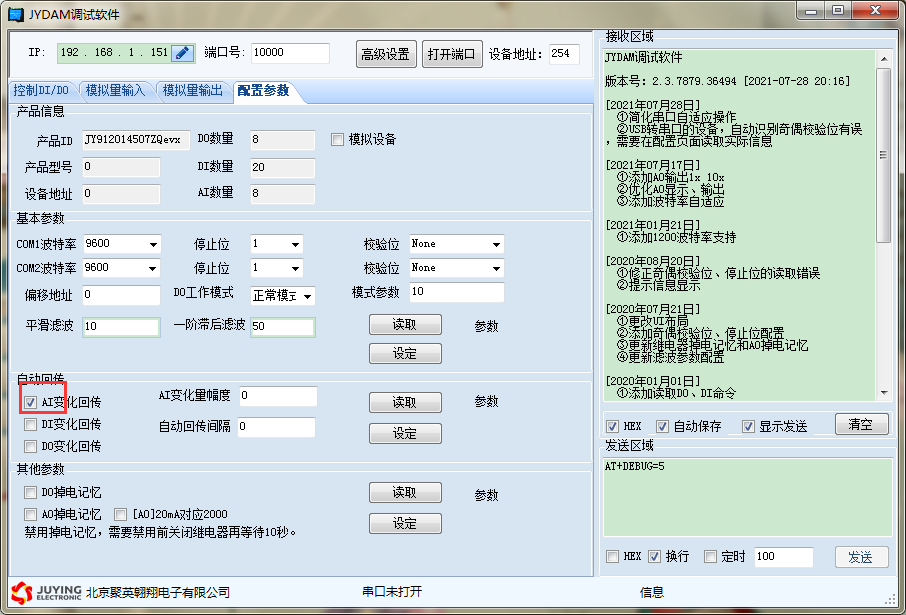Screen dimensions: 906x615
Task: Click the pencil edit icon beside IP address
Action: click(x=183, y=53)
